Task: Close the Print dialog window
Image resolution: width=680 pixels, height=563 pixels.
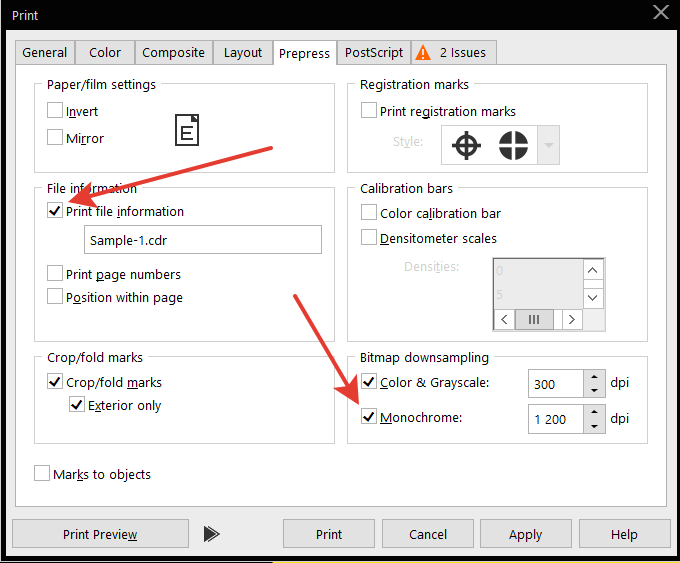Action: tap(661, 12)
